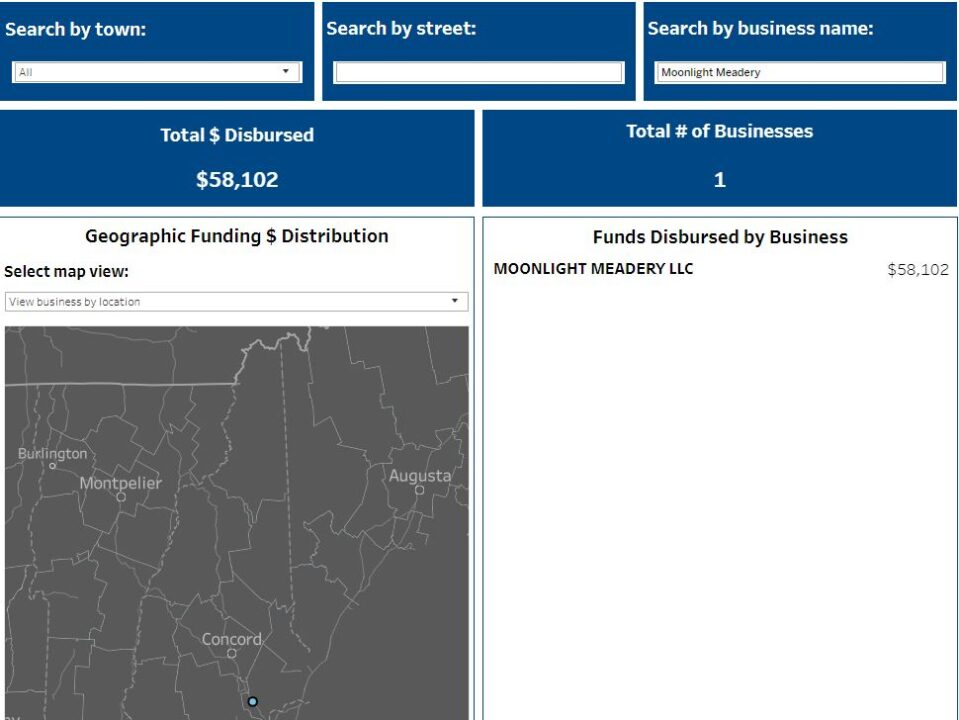The height and width of the screenshot is (720, 959).
Task: Click the blue business location marker on map
Action: tap(253, 702)
